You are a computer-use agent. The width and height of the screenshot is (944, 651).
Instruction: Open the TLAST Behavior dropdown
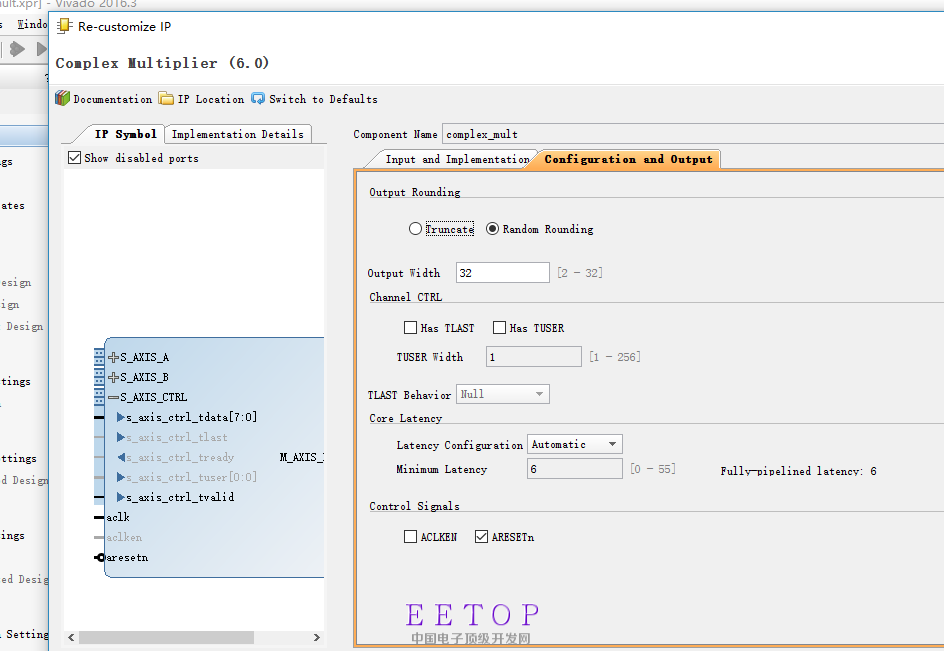pos(503,394)
